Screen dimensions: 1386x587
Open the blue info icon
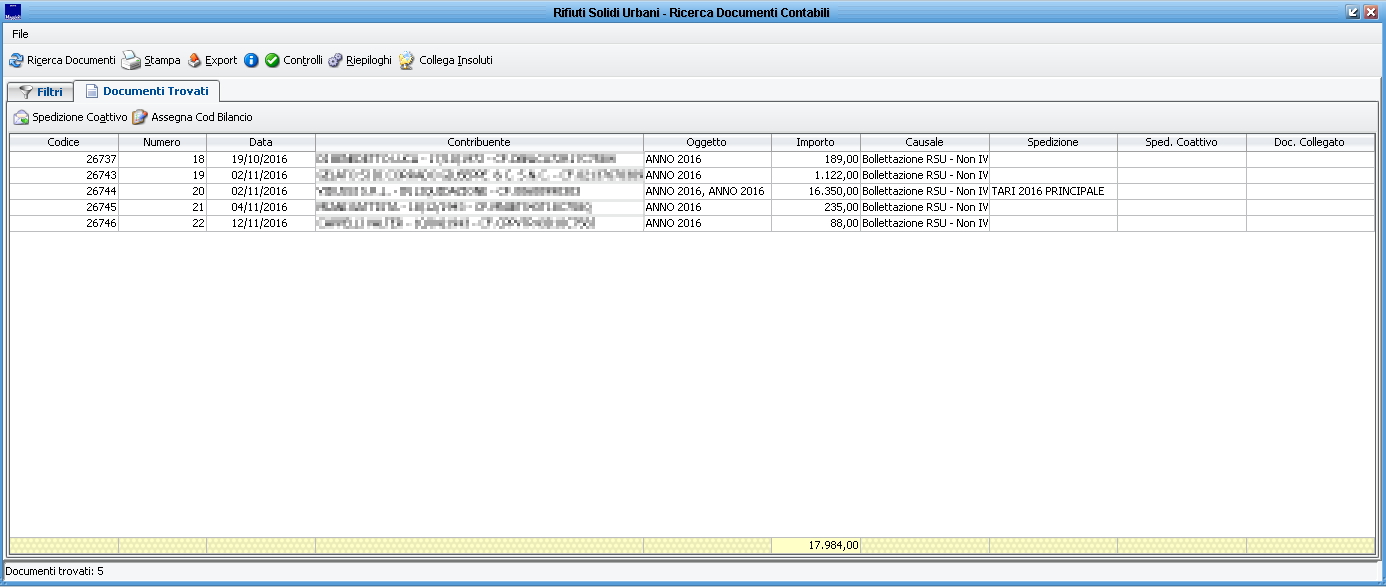[x=251, y=61]
